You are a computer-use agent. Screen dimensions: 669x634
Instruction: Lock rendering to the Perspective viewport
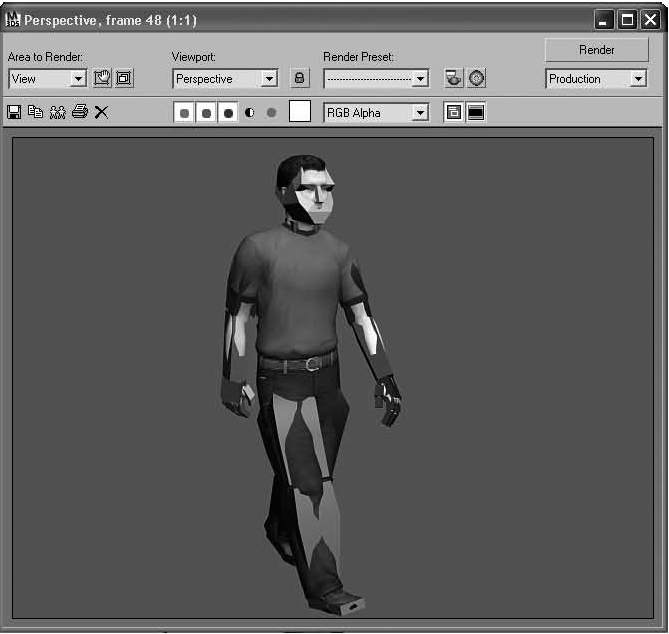tap(298, 78)
